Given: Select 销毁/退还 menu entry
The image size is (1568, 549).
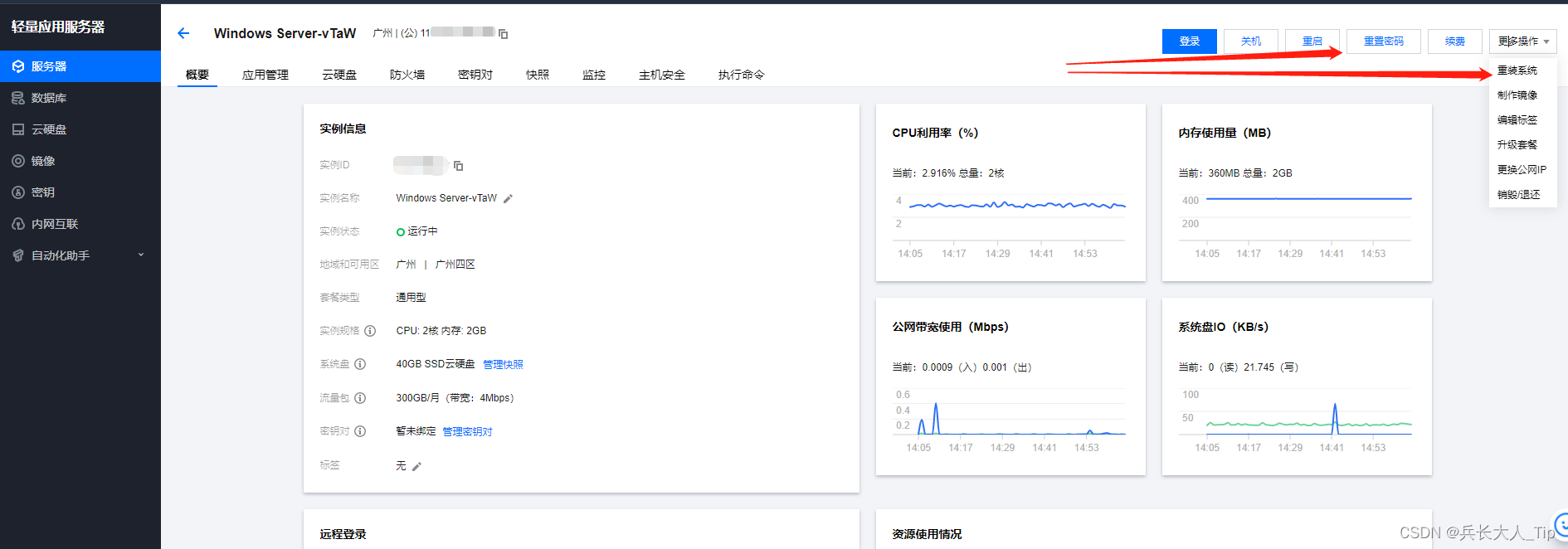Looking at the screenshot, I should pos(1519,195).
